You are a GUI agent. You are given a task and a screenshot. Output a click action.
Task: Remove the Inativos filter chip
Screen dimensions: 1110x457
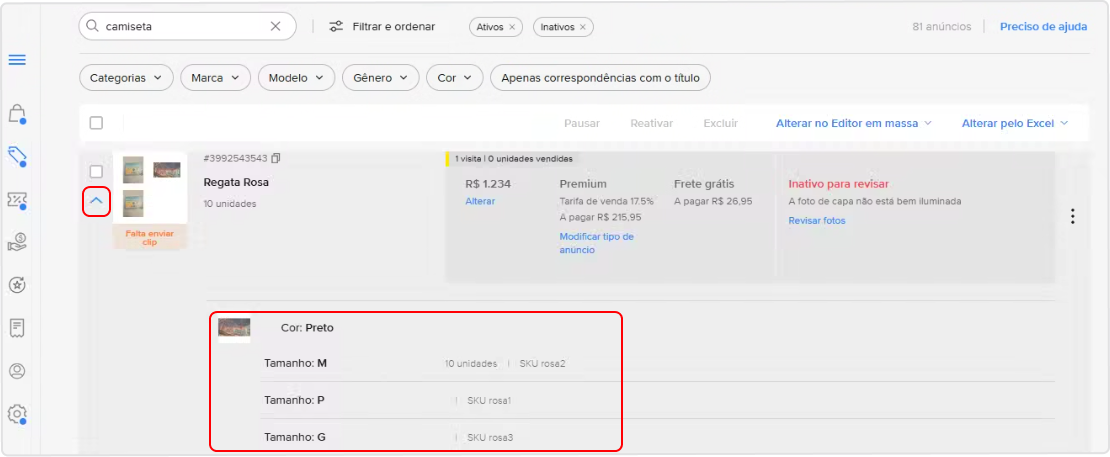[x=583, y=27]
